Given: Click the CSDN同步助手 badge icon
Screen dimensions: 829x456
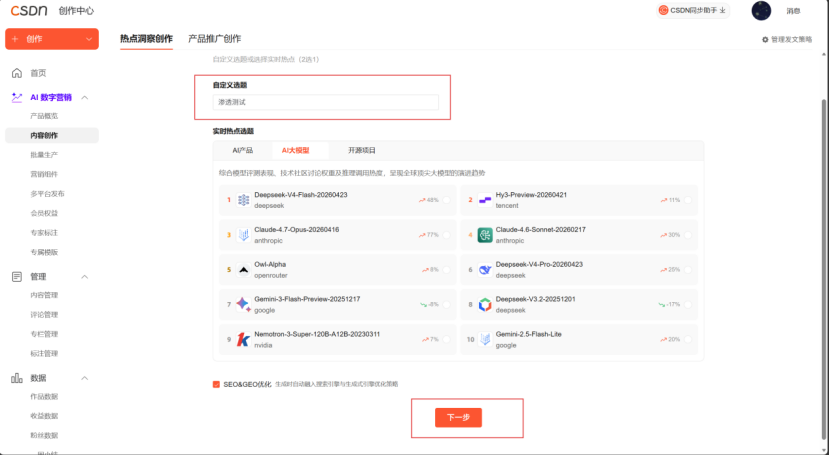Looking at the screenshot, I should pyautogui.click(x=663, y=11).
